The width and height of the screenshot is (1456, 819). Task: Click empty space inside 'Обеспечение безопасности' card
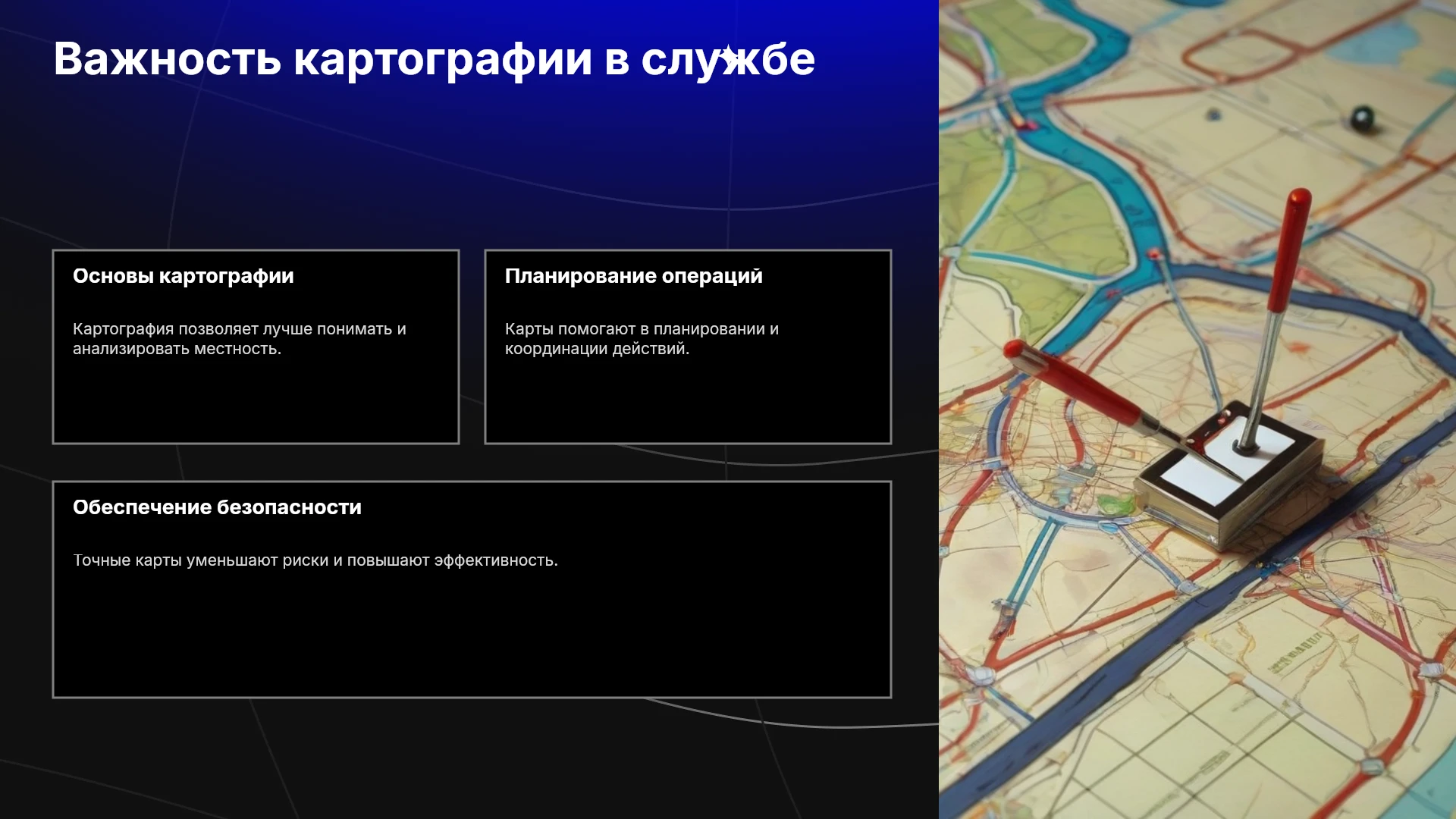pos(472,637)
